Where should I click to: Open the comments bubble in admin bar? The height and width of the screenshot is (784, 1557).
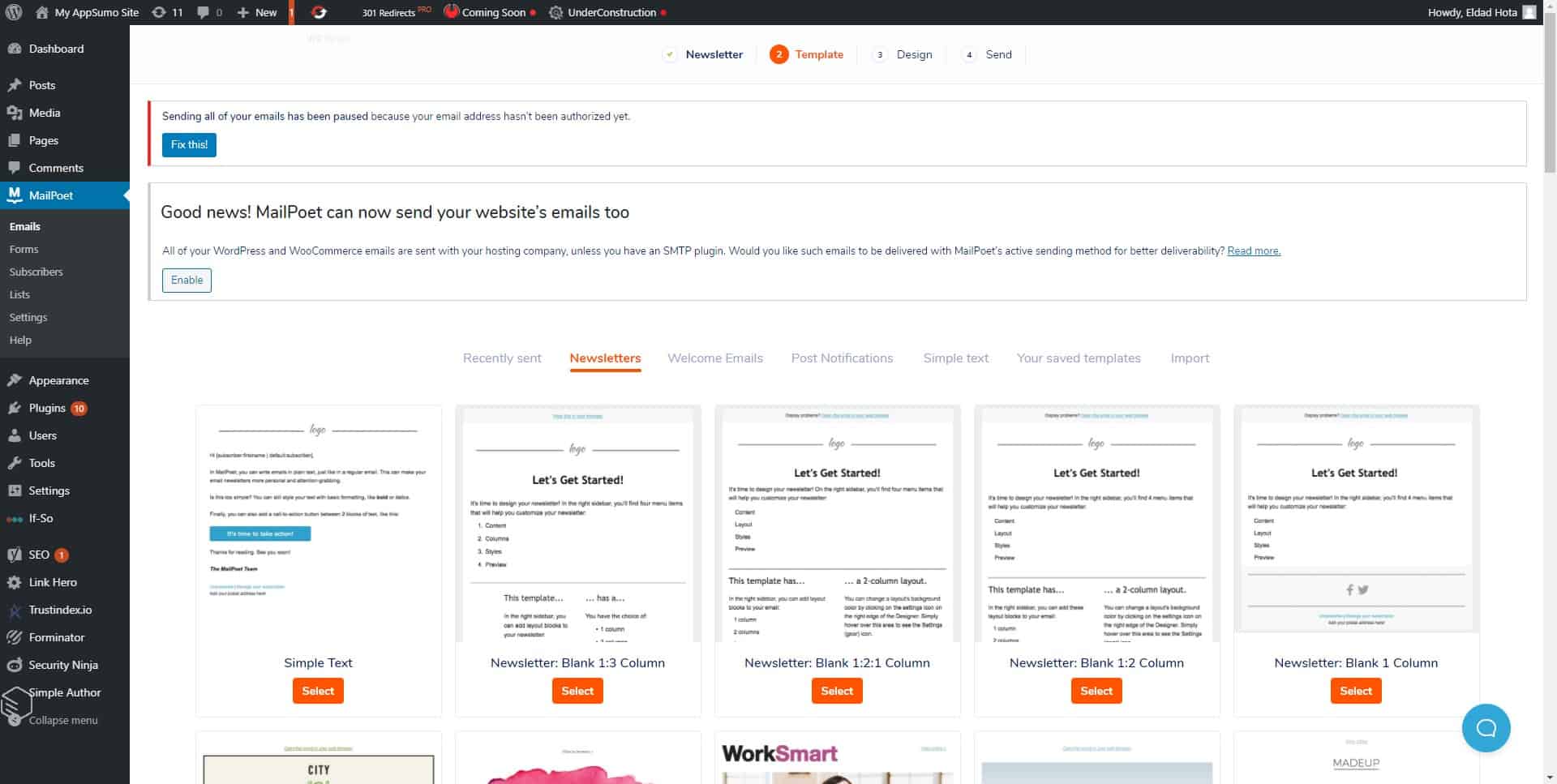tap(209, 12)
